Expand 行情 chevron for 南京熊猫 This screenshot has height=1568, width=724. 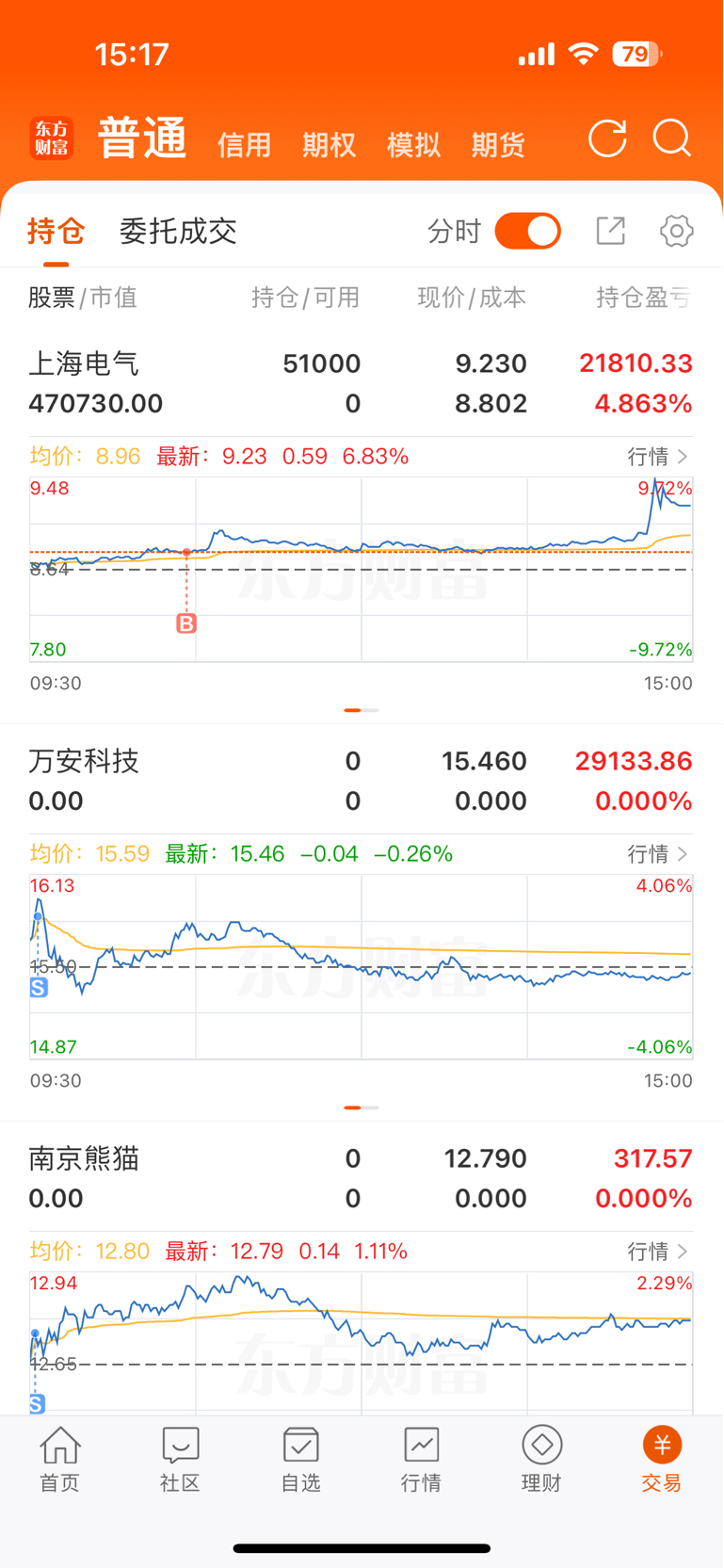[x=659, y=1252]
